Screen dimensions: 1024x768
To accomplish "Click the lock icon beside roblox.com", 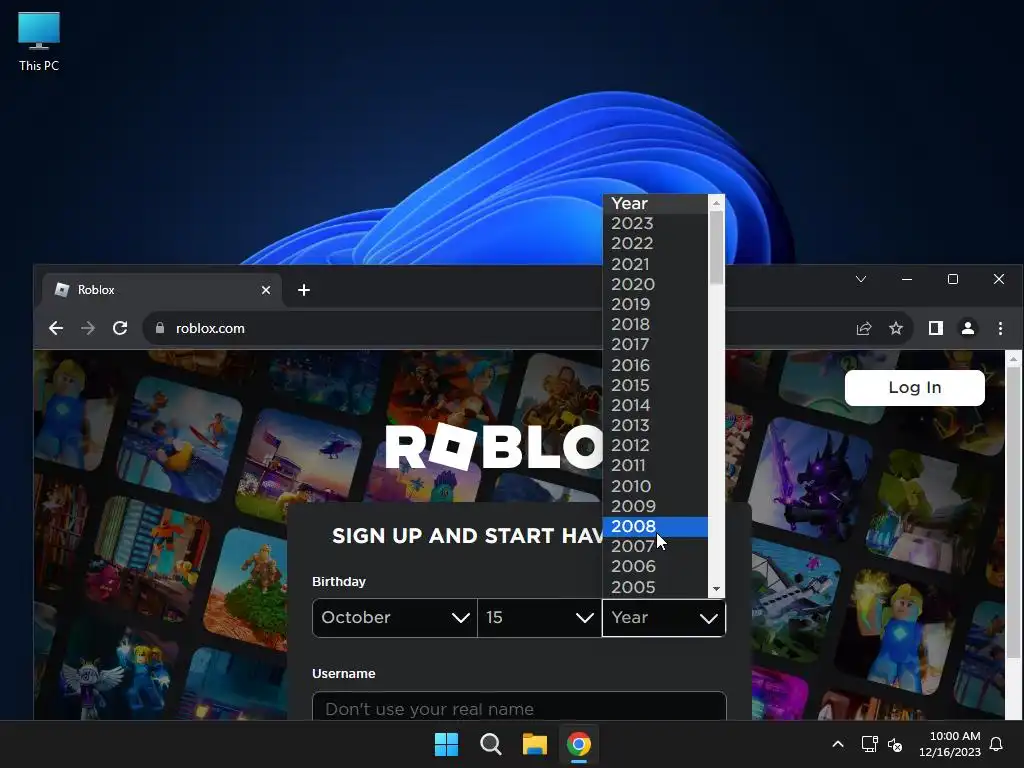I will pyautogui.click(x=160, y=328).
